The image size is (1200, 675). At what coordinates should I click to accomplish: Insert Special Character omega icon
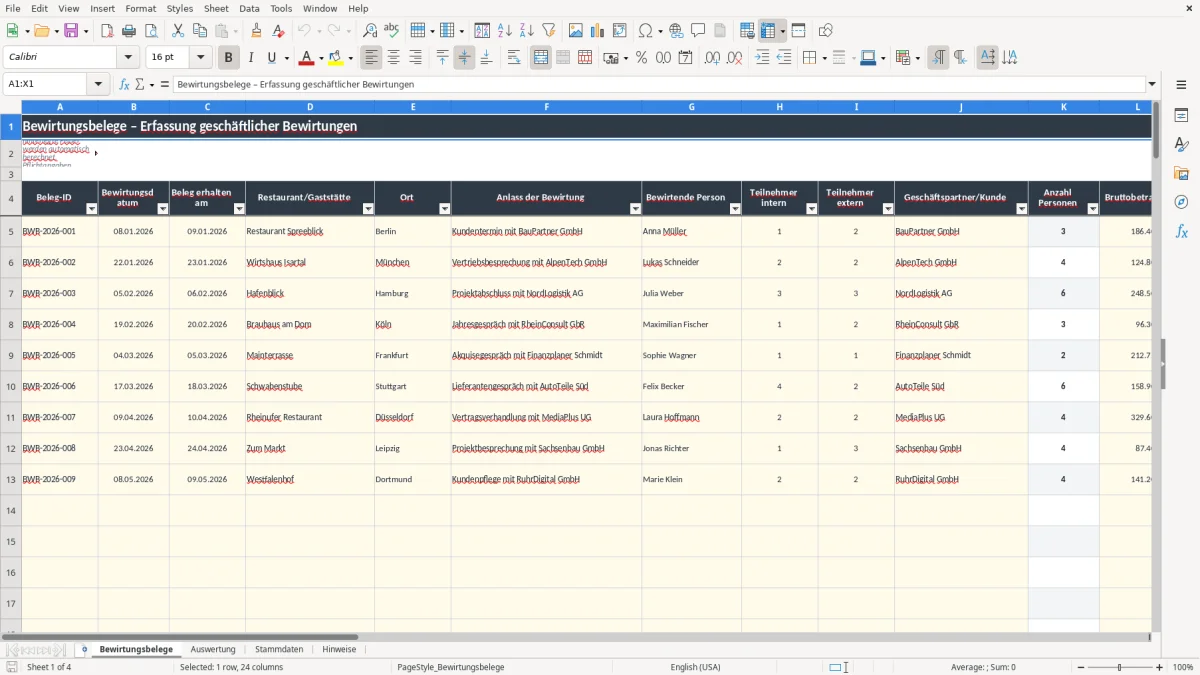click(x=645, y=31)
